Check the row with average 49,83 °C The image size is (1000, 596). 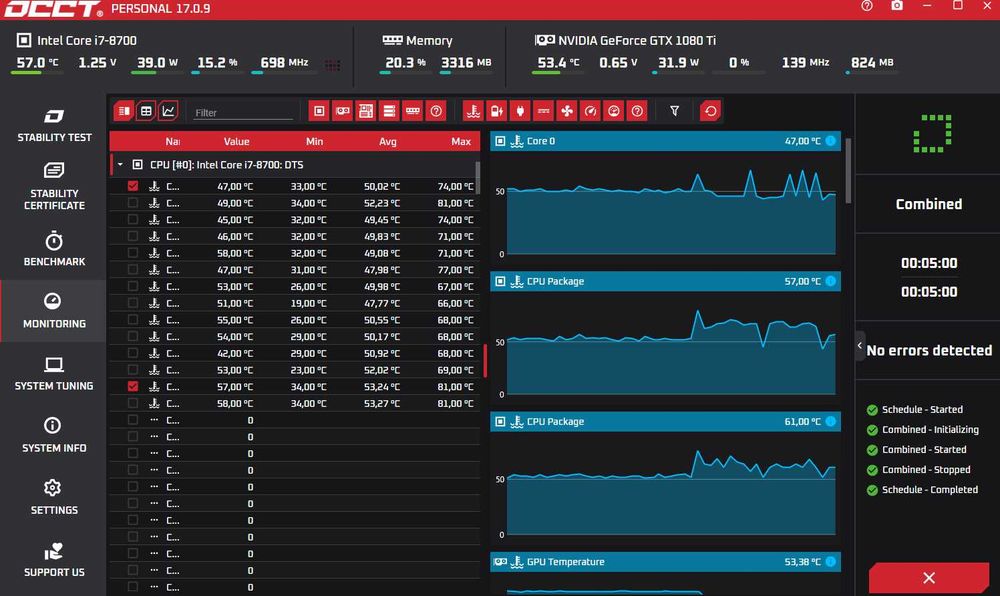coord(133,236)
